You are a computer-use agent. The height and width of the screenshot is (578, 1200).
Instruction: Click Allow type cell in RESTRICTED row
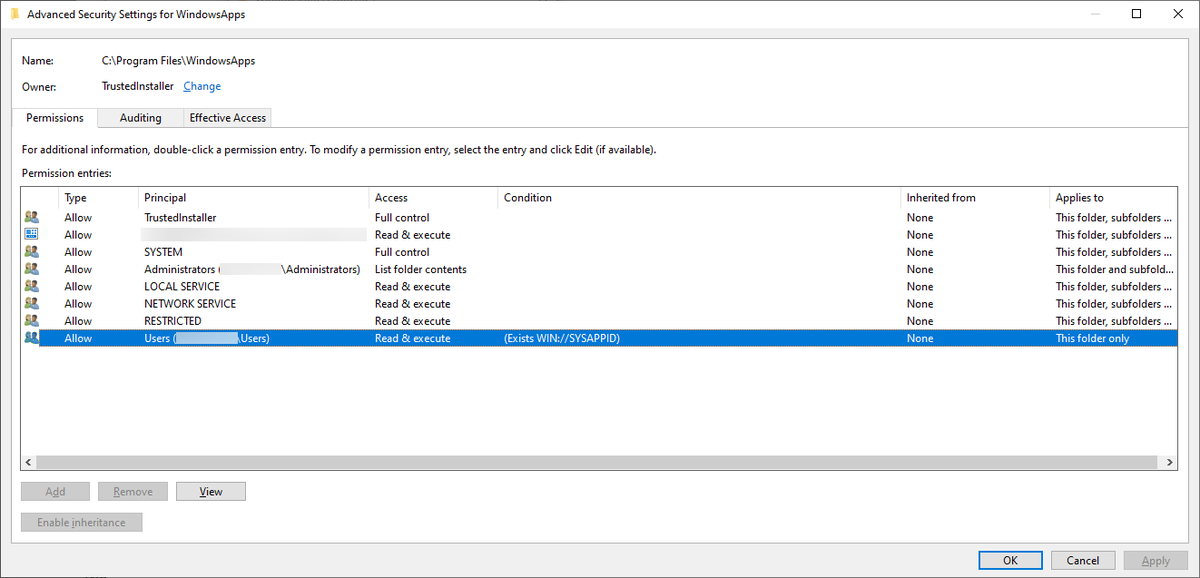[x=78, y=321]
